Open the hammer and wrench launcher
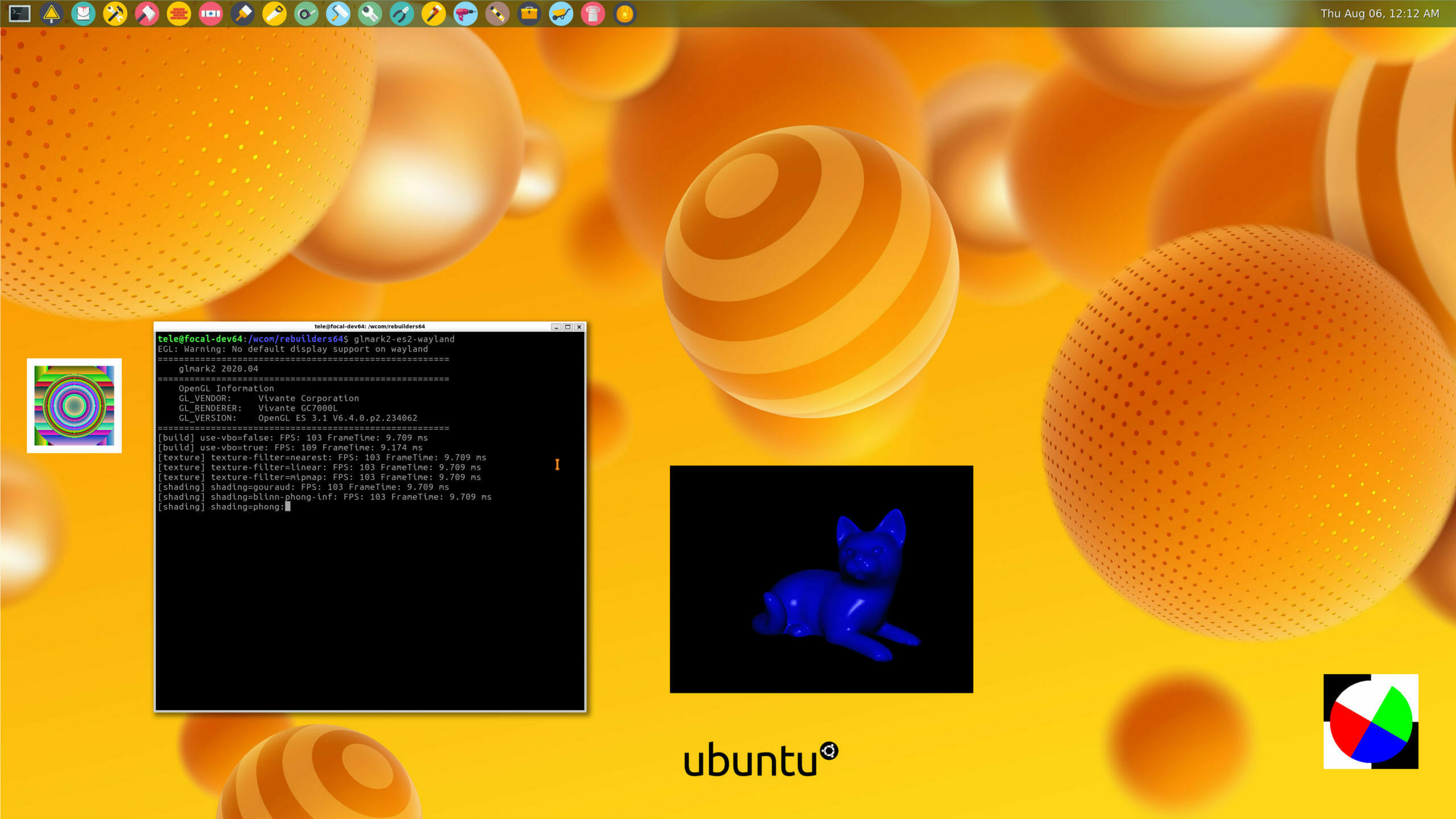1456x819 pixels. click(x=115, y=14)
